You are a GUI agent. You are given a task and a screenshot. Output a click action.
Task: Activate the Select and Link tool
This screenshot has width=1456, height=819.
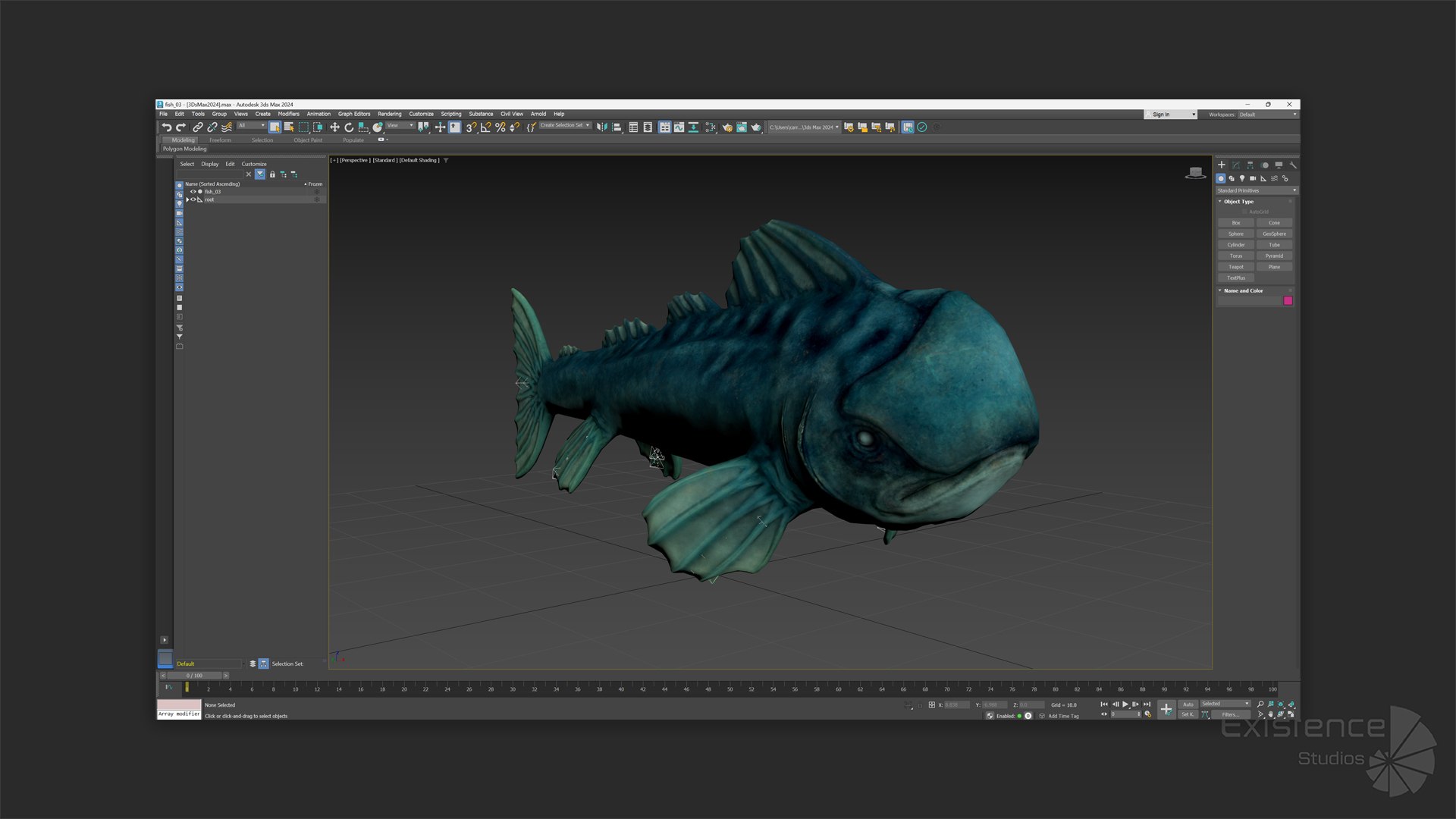(198, 127)
